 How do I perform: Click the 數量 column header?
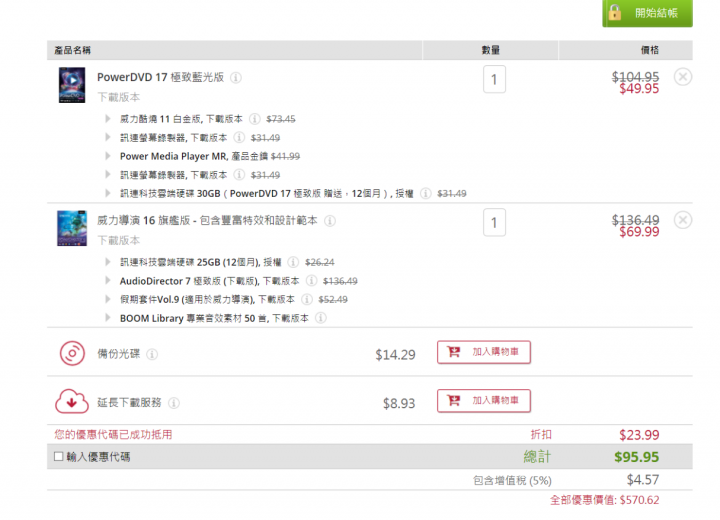coord(490,50)
